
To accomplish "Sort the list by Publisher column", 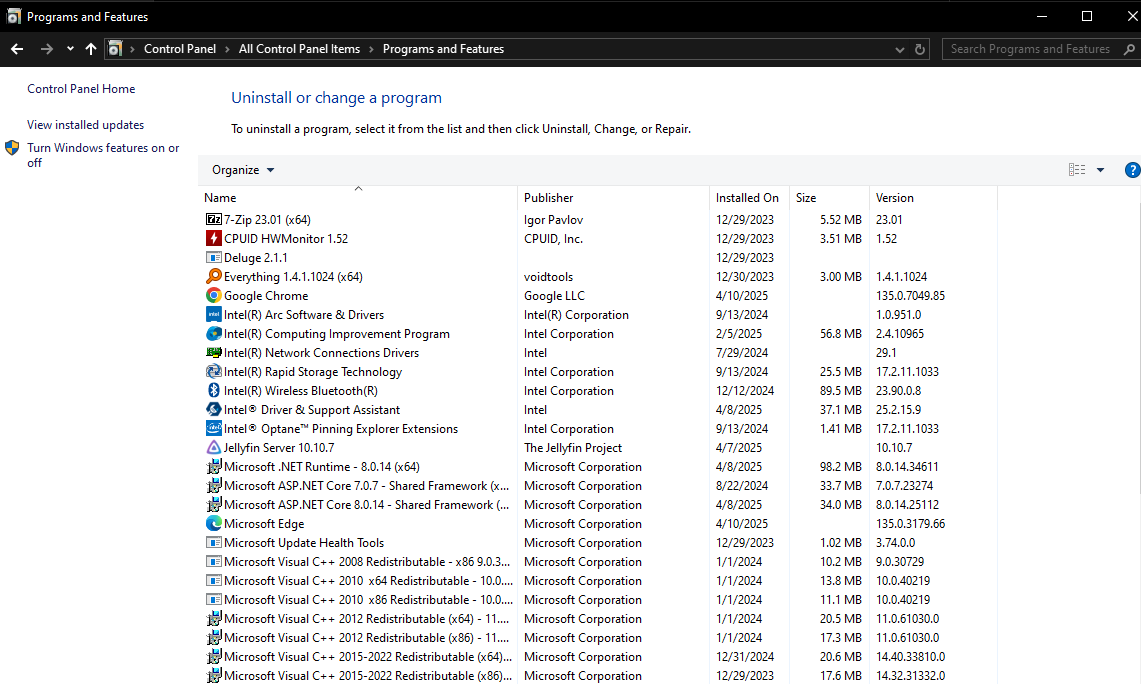I will (x=549, y=198).
